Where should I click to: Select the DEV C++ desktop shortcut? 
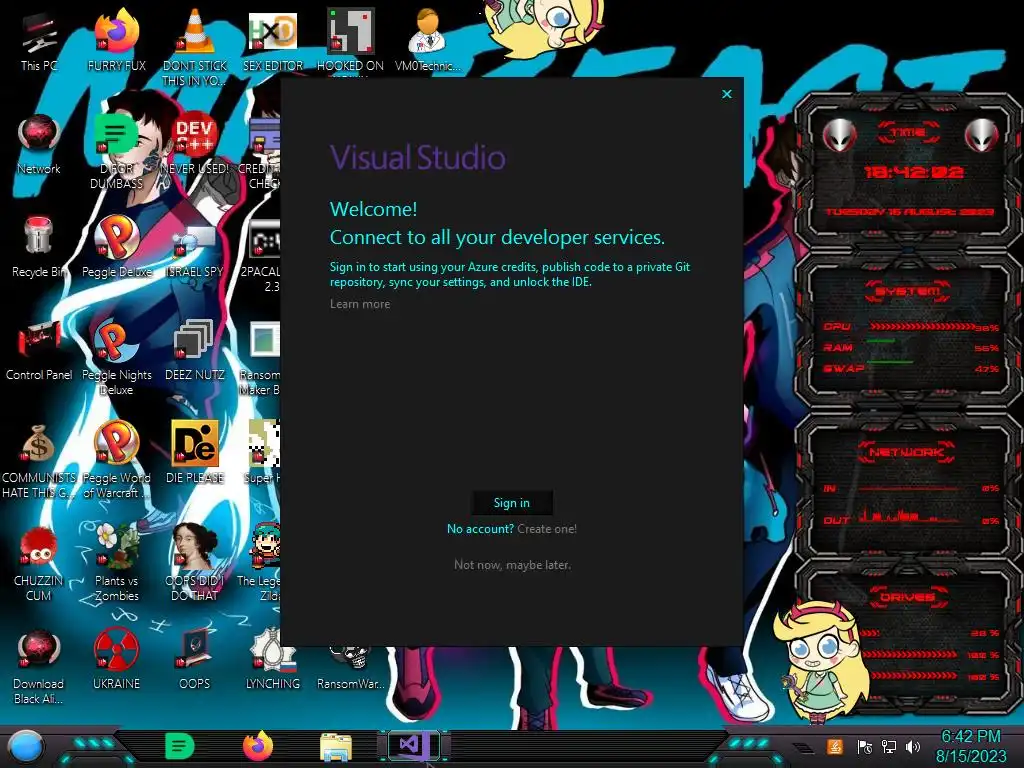point(195,145)
